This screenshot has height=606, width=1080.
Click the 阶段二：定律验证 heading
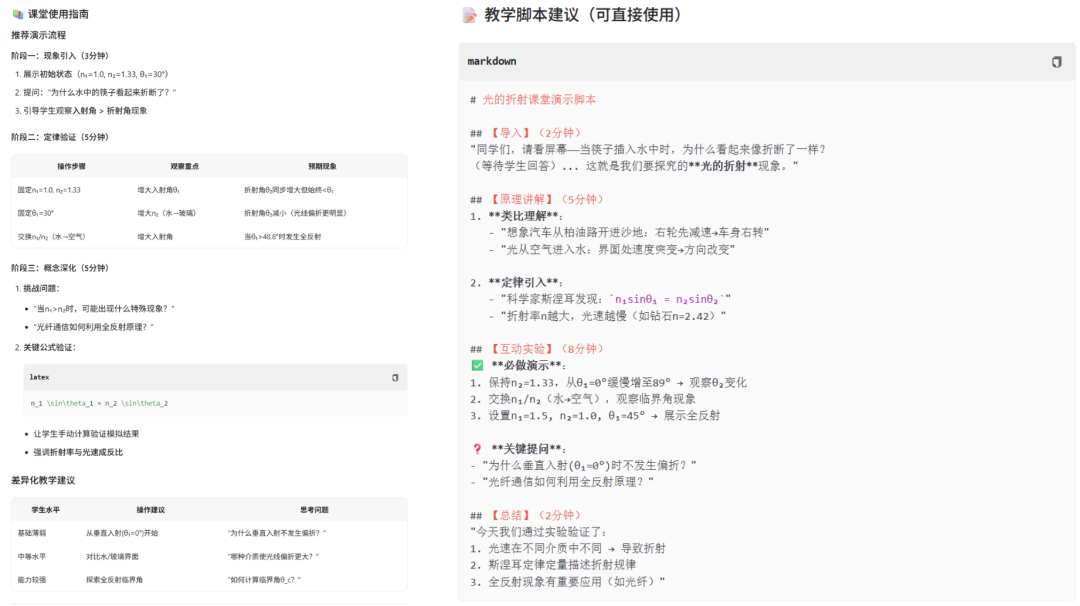point(59,137)
